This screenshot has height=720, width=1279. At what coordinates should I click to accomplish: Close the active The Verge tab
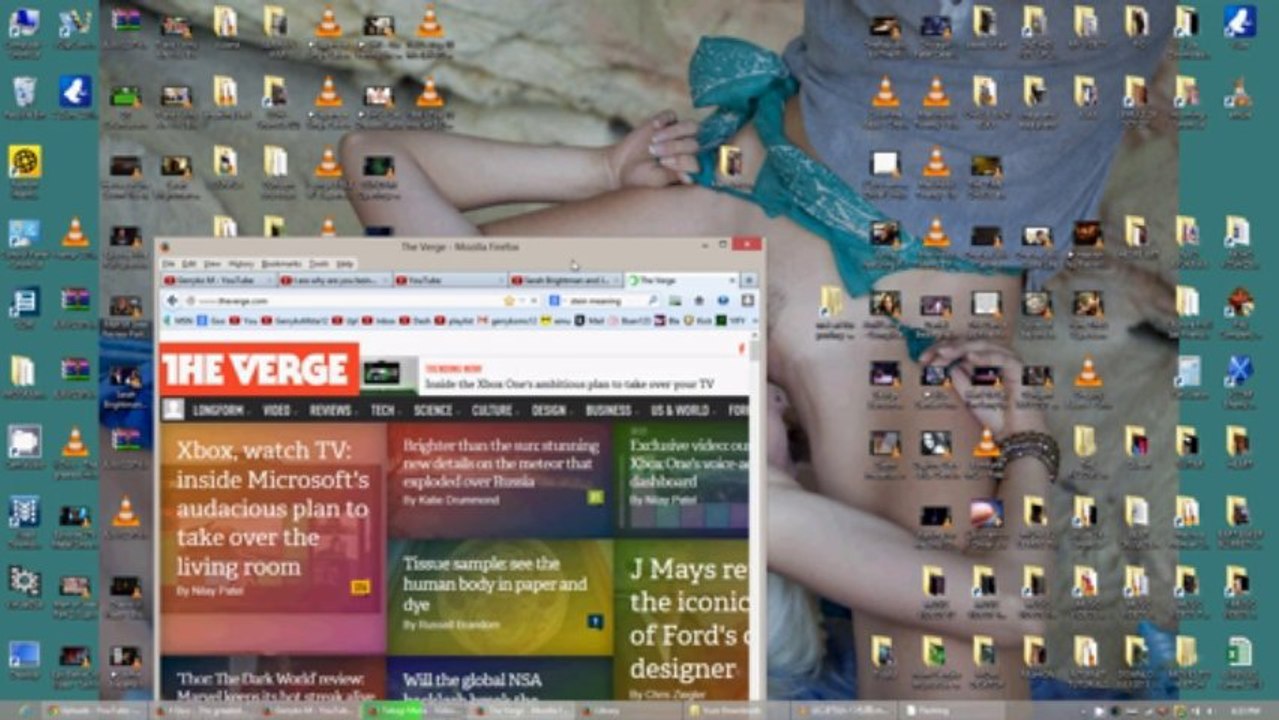click(x=732, y=281)
